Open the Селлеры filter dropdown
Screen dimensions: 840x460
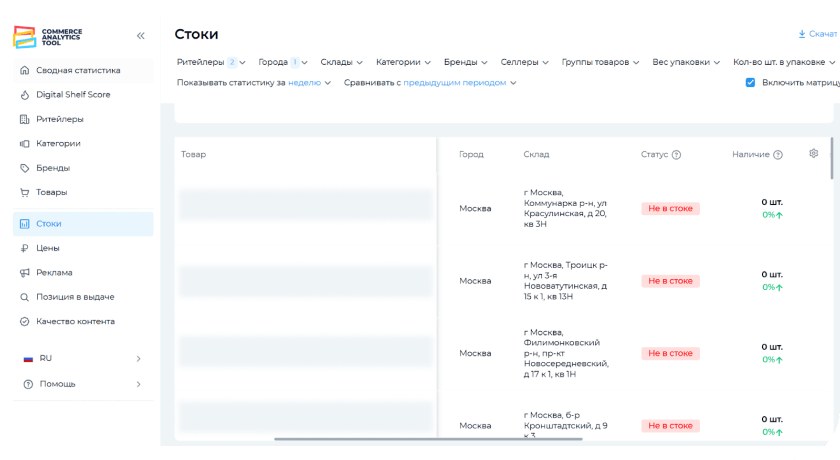click(524, 62)
